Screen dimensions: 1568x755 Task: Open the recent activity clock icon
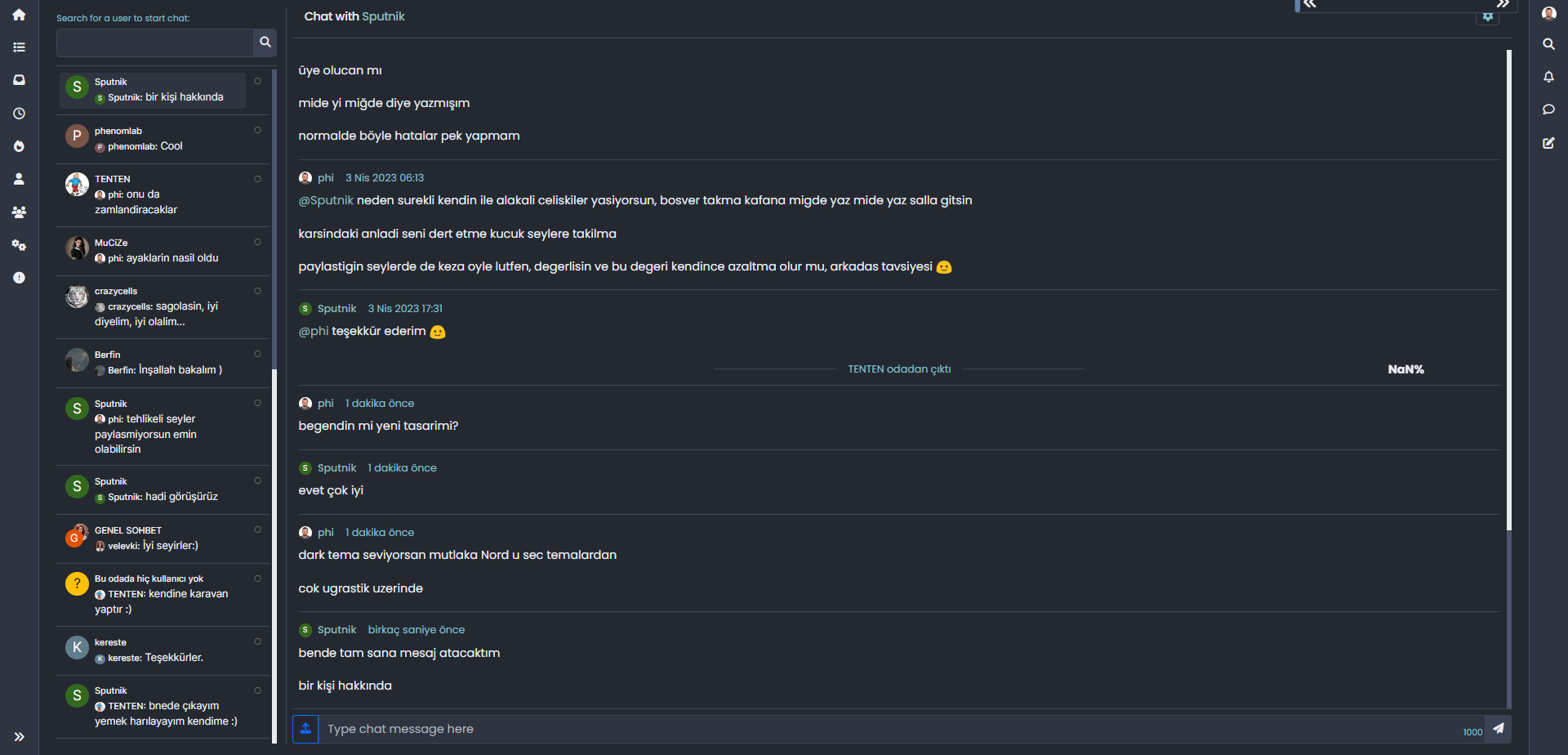[19, 114]
